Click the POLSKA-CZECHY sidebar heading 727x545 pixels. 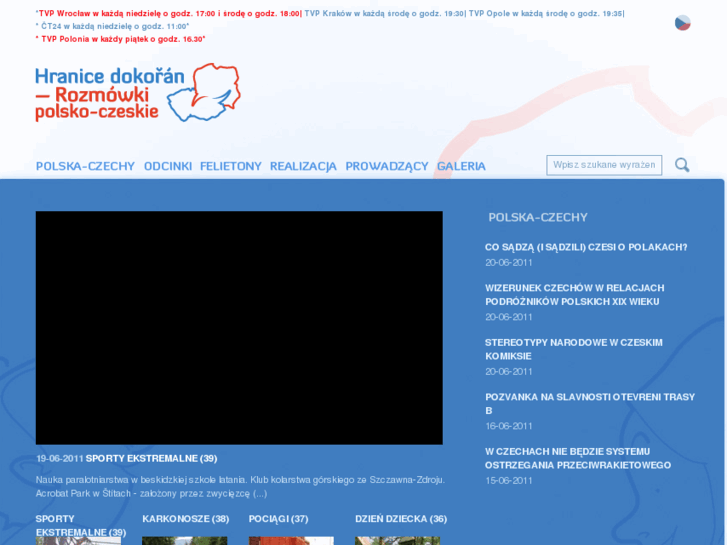point(538,218)
